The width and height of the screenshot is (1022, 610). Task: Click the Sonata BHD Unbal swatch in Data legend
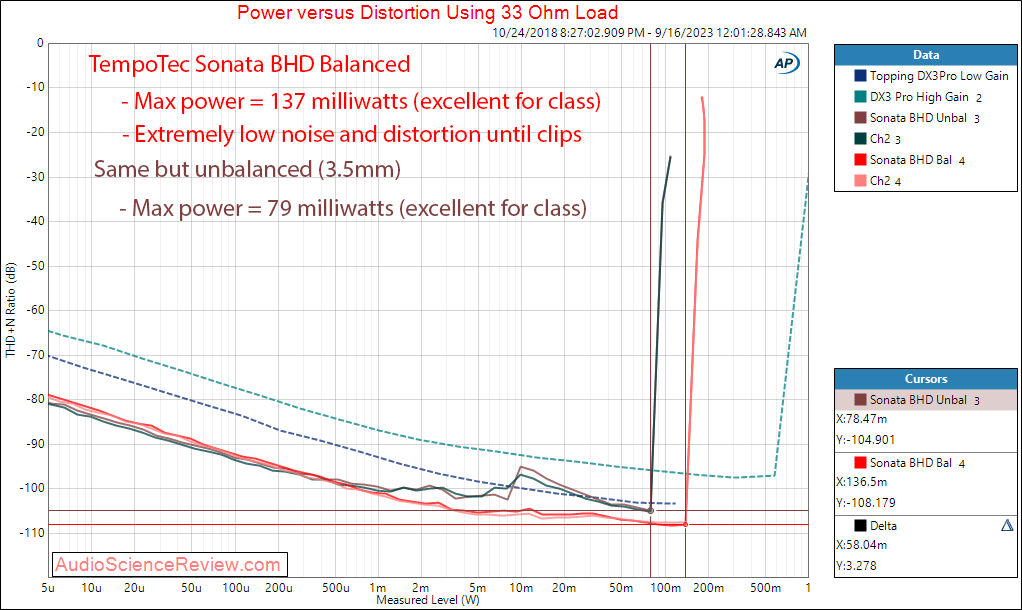(x=860, y=117)
